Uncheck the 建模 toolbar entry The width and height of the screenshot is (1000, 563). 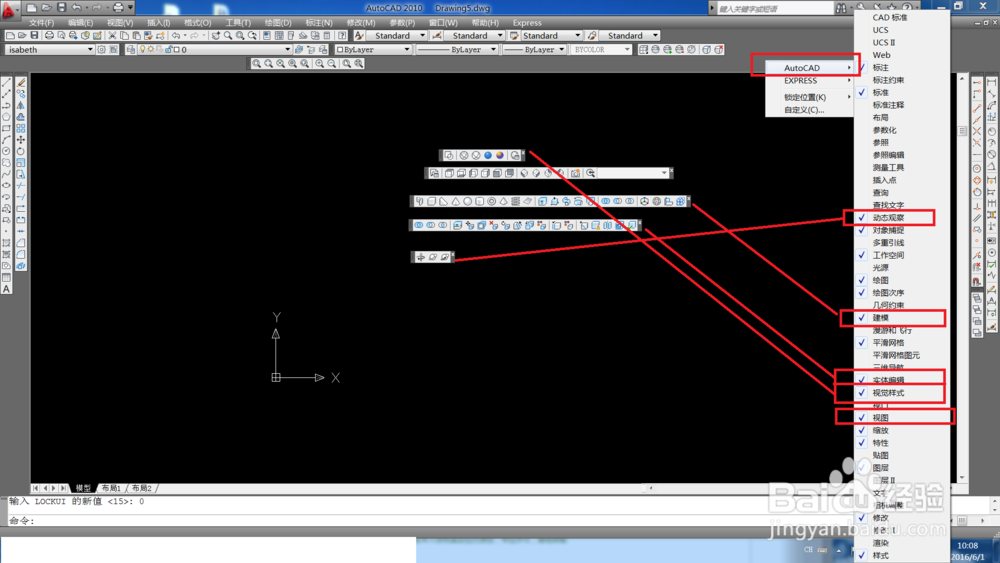[902, 318]
